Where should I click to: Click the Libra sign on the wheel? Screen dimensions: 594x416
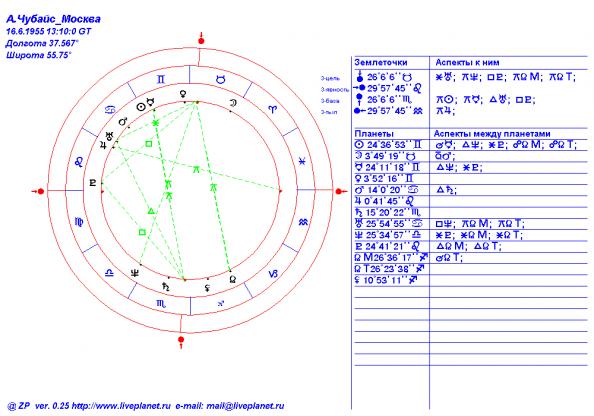click(x=109, y=273)
